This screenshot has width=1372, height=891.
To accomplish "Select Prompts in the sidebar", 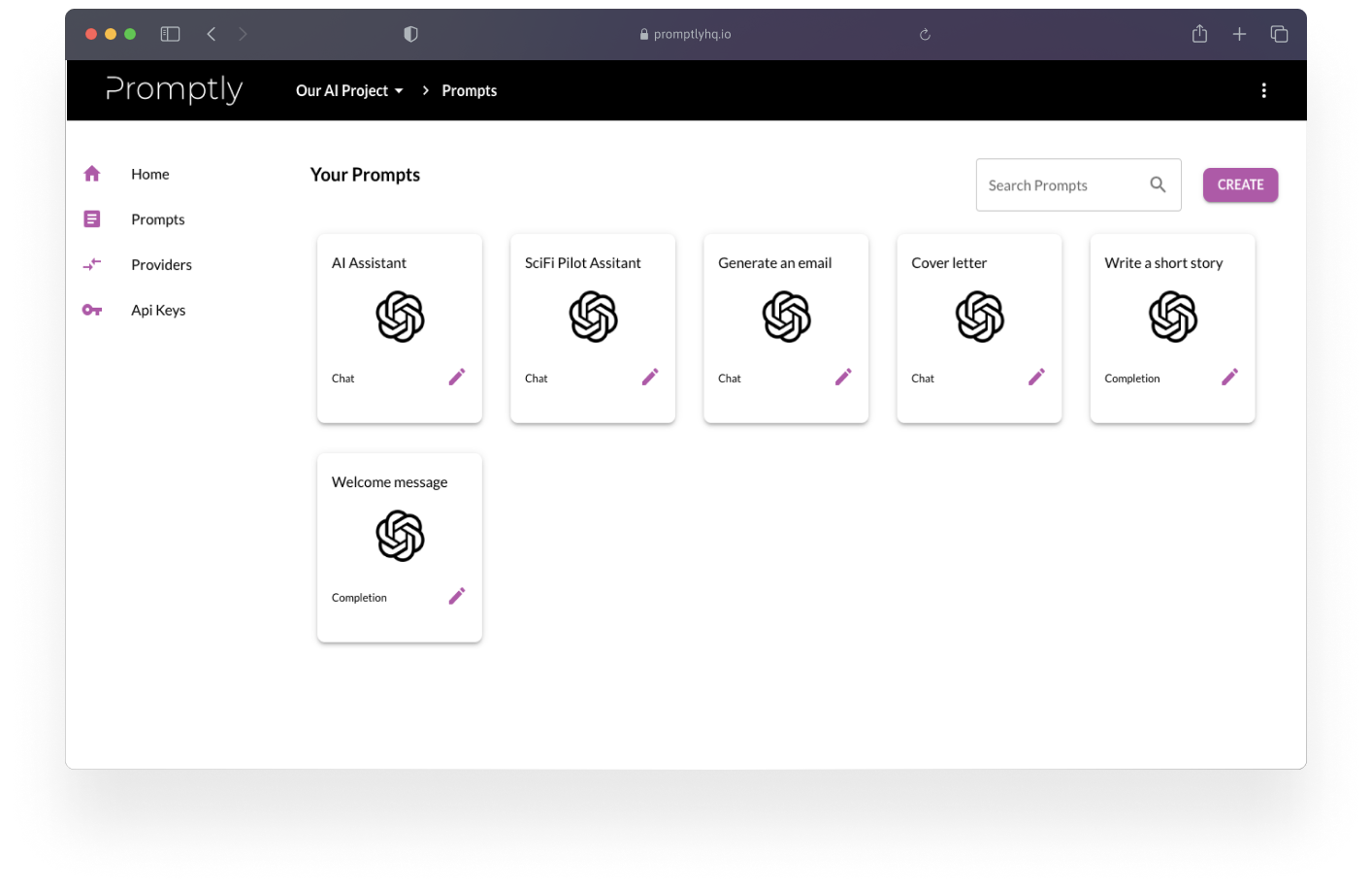I will 158,219.
